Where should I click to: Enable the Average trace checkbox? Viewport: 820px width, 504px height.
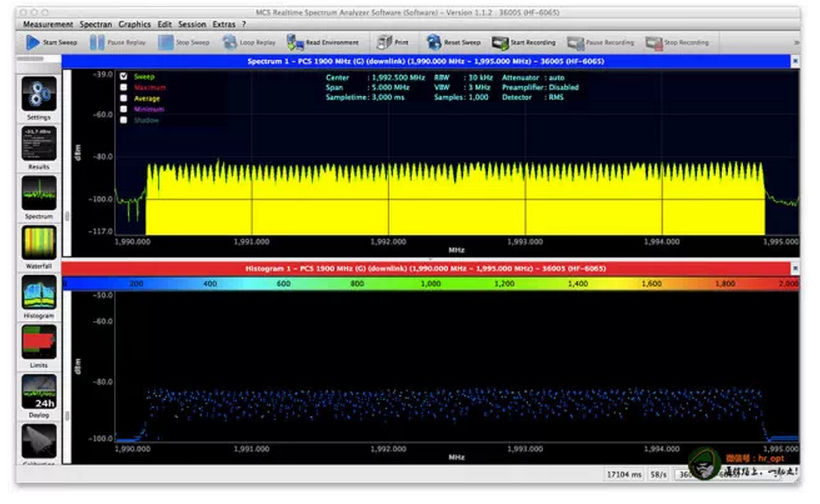[x=123, y=98]
